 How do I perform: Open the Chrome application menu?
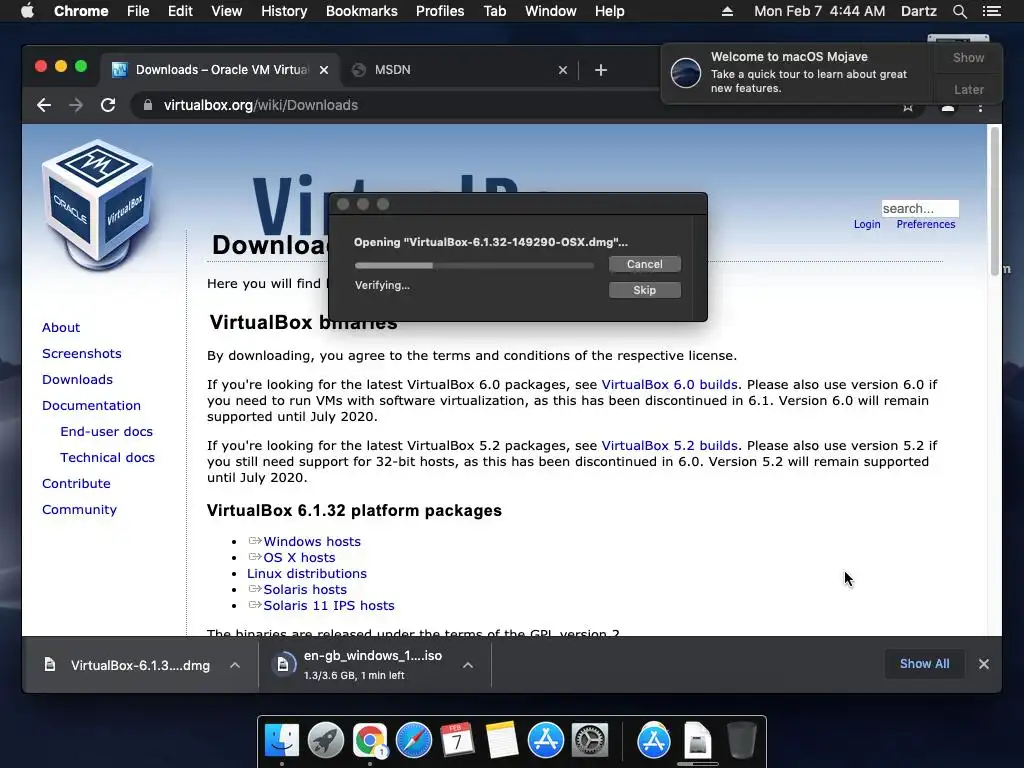click(81, 11)
